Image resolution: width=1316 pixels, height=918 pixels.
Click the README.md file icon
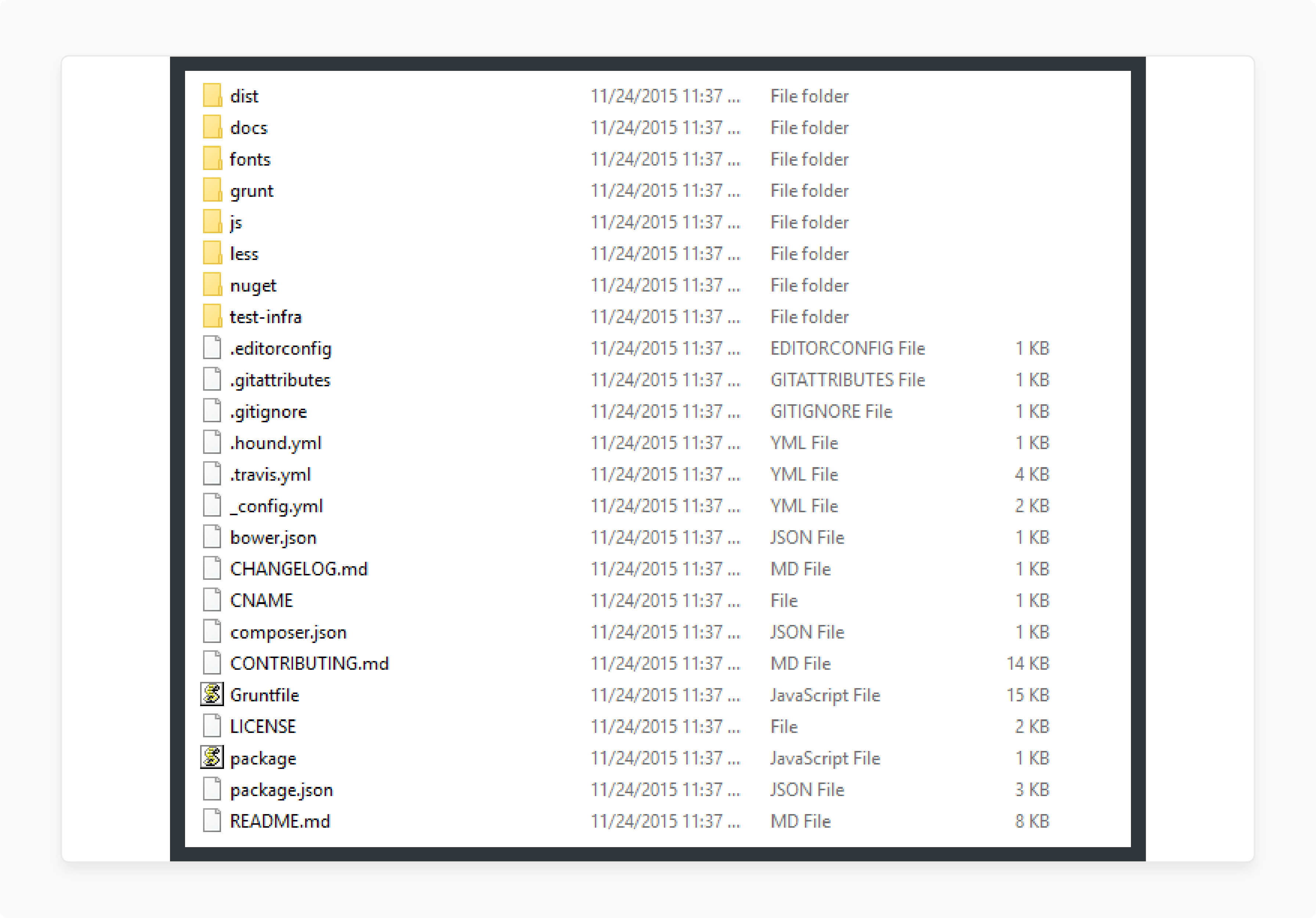(x=212, y=820)
